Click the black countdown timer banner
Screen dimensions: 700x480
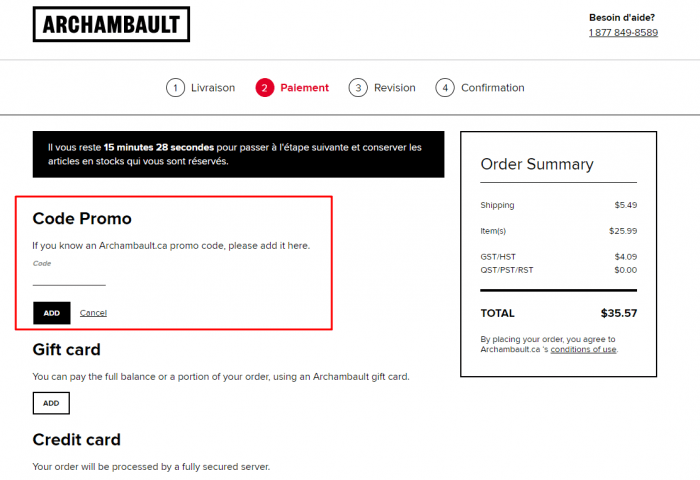(238, 154)
